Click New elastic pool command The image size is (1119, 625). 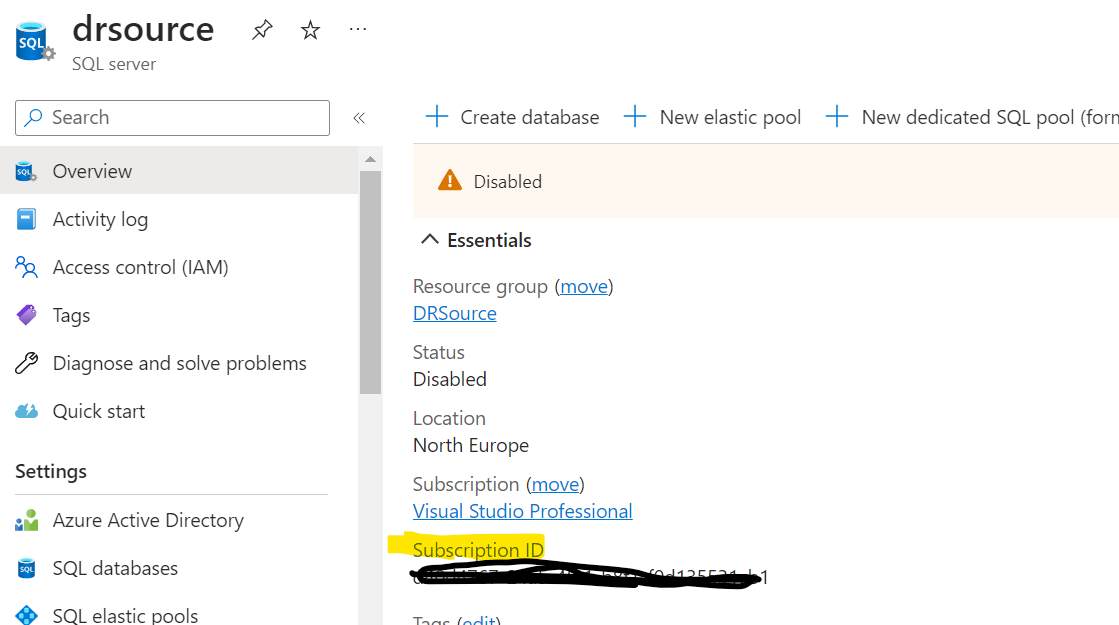(712, 116)
